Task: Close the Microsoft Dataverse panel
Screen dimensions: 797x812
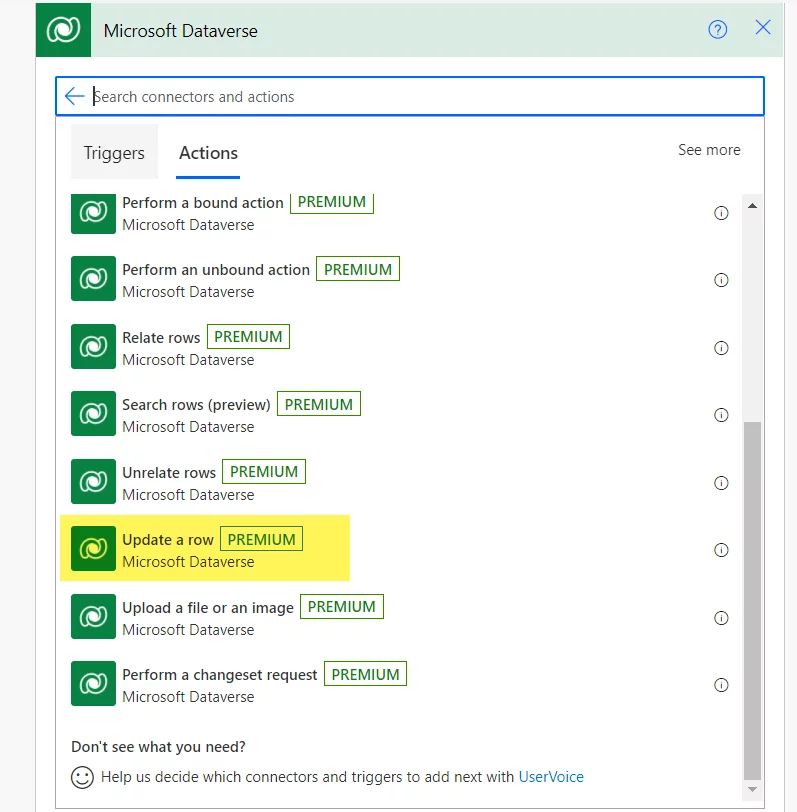Action: 762,27
